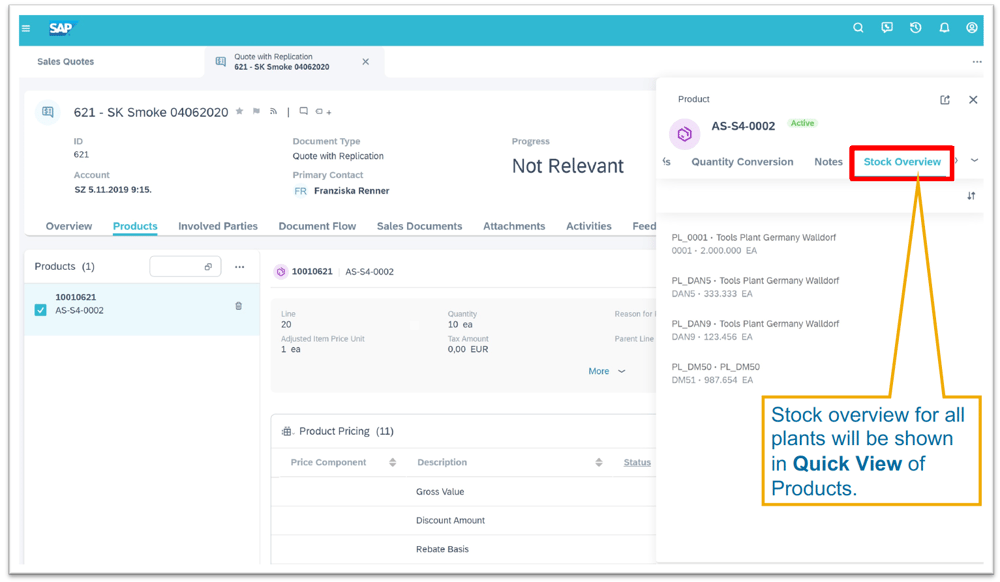Open Attachments tab
The width and height of the screenshot is (1000, 582).
pos(514,226)
